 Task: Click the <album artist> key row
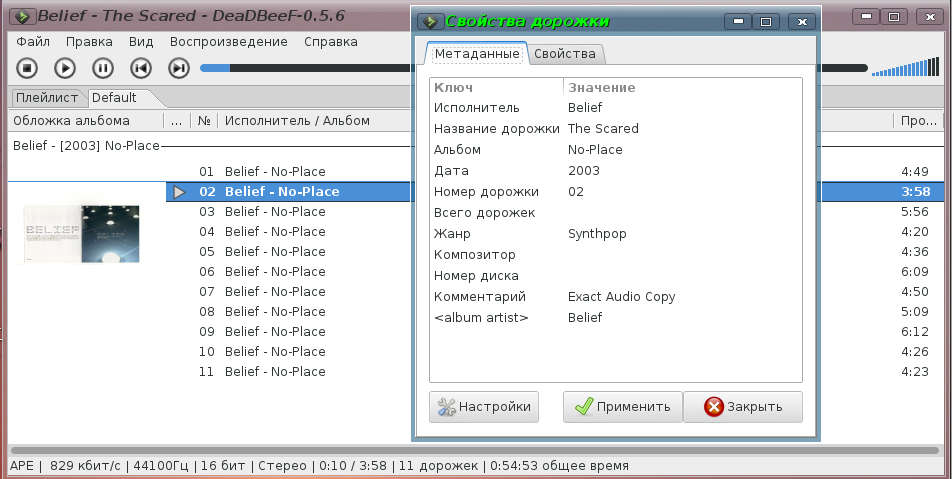coord(481,318)
